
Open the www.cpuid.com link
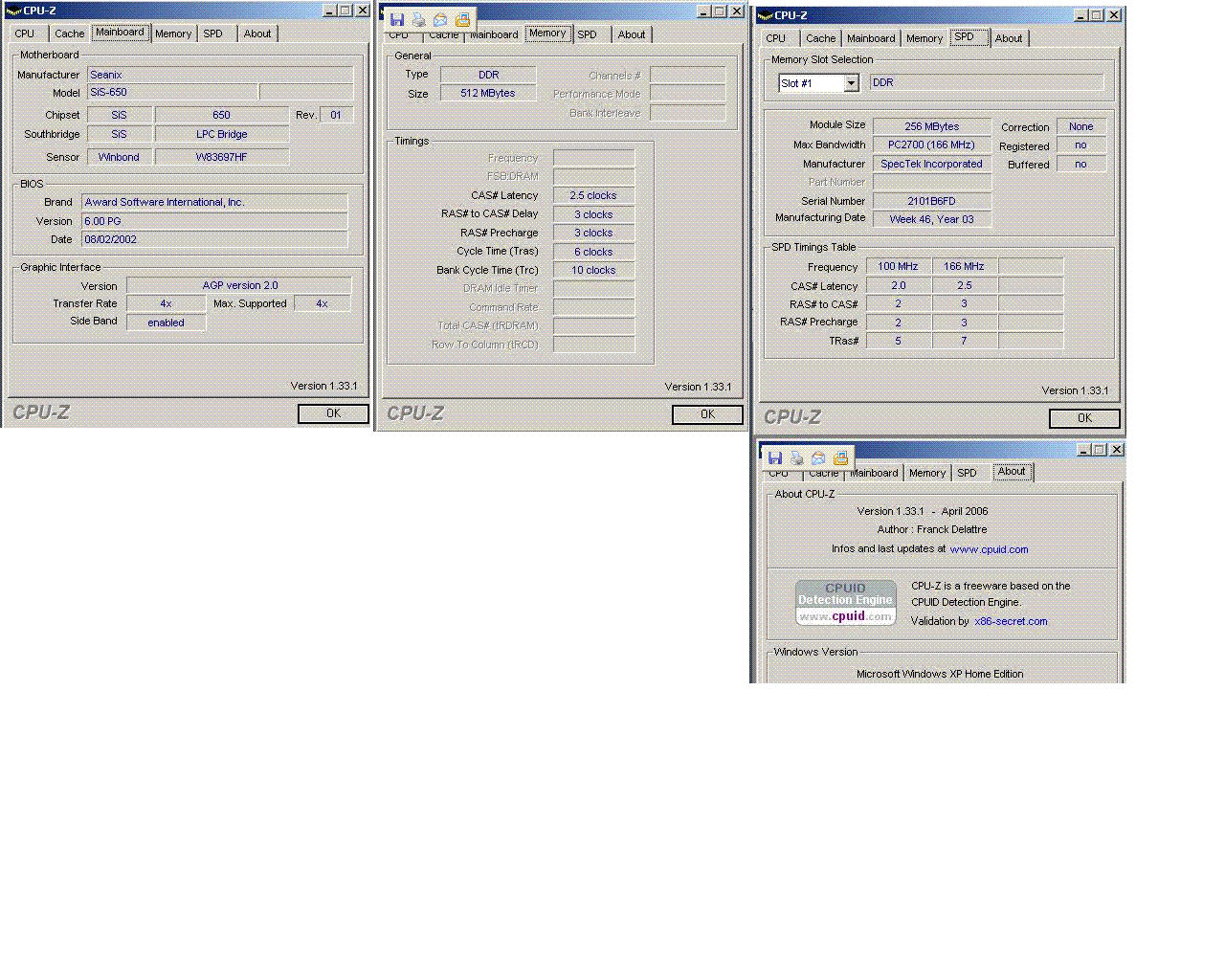click(989, 549)
